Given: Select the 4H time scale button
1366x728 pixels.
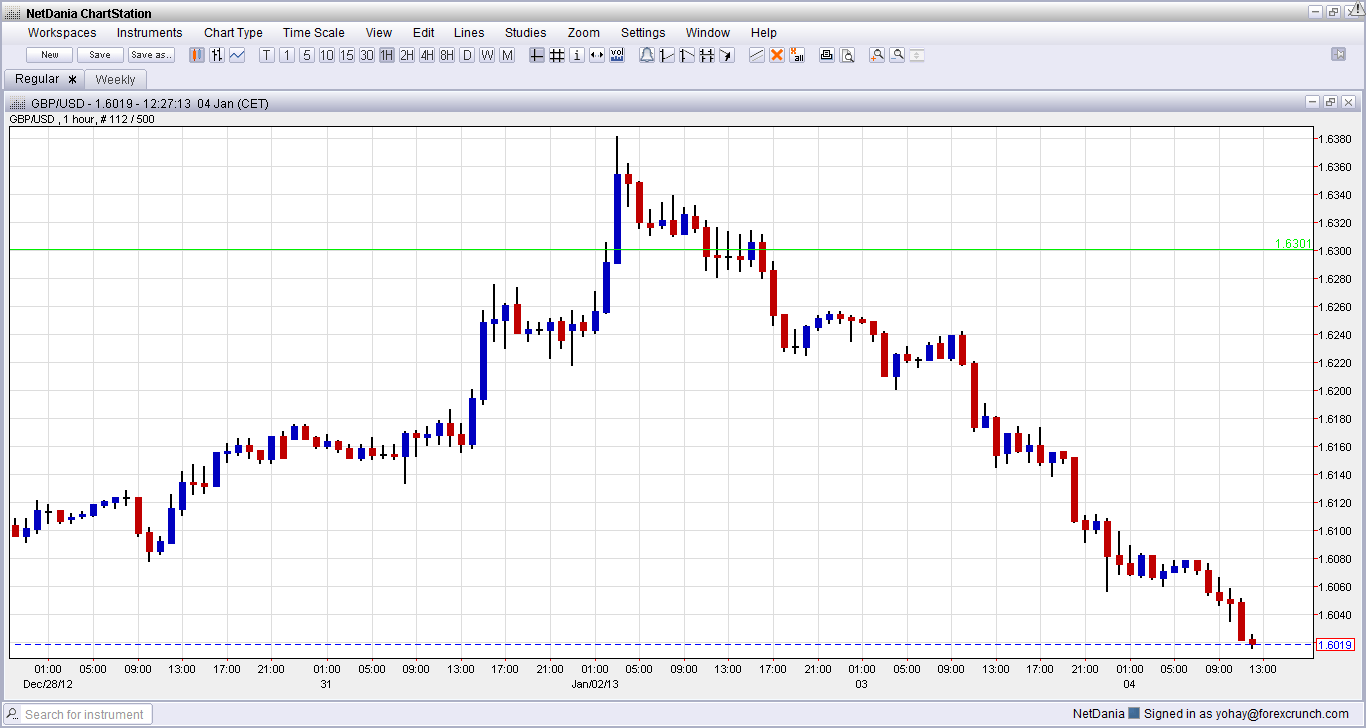Looking at the screenshot, I should tap(427, 55).
